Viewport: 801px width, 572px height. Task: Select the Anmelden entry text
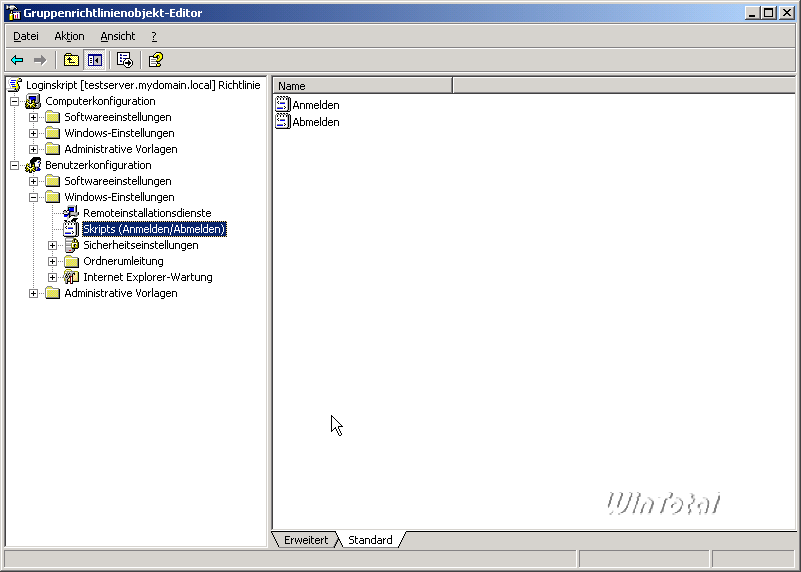(x=316, y=105)
